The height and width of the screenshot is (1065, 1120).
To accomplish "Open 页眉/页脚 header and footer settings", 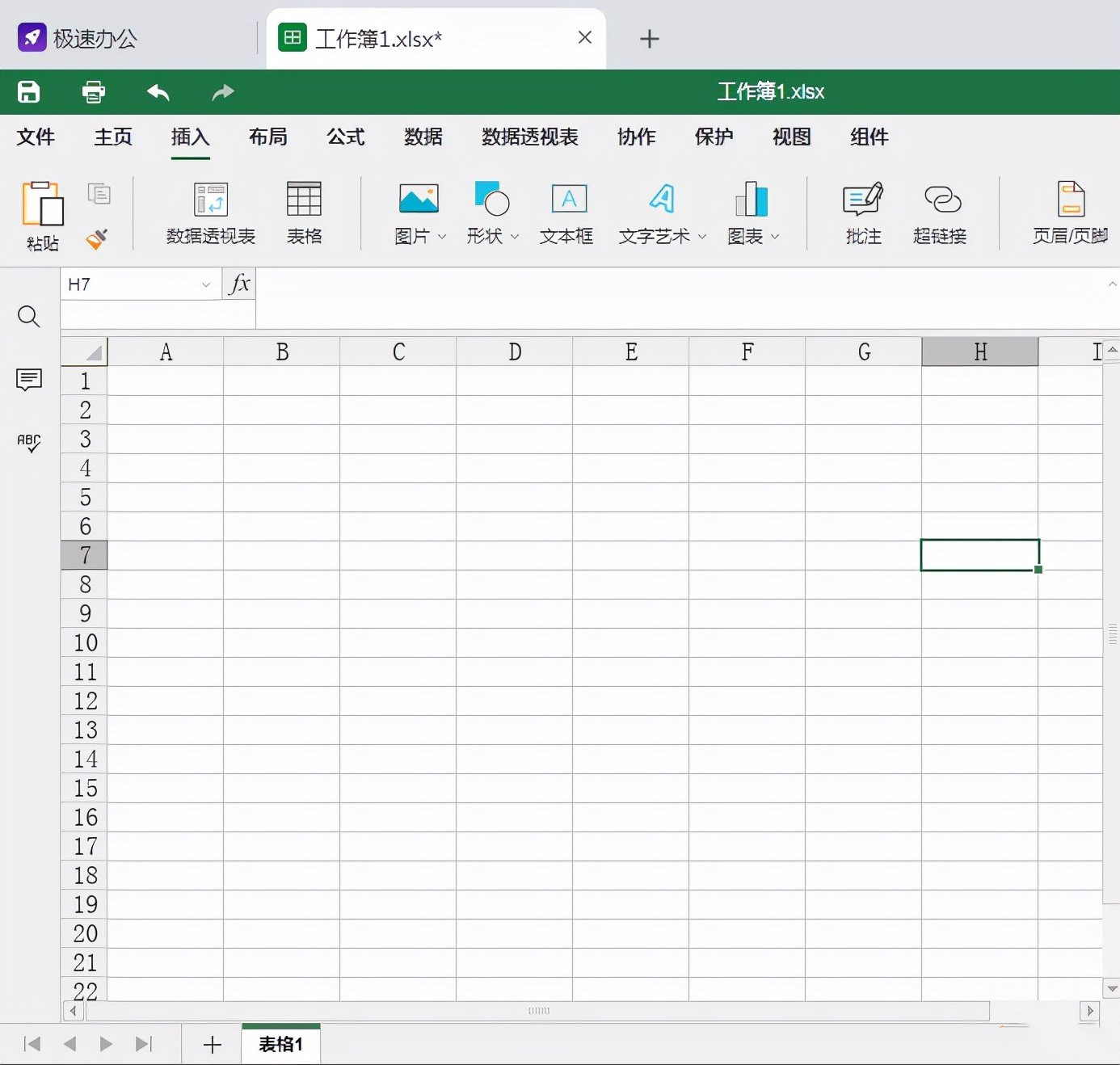I will 1070,214.
